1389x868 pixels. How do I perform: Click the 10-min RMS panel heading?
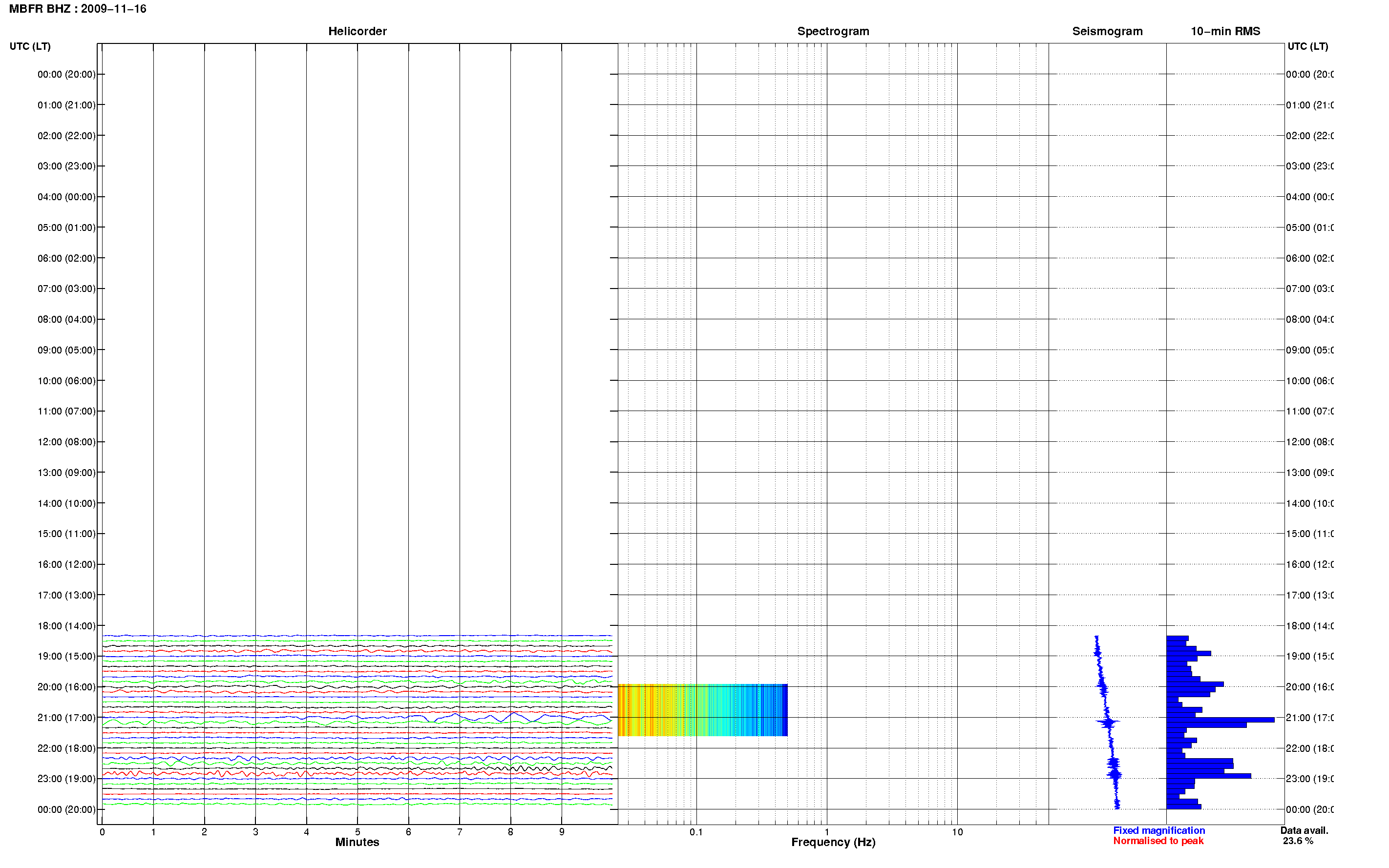(x=1225, y=31)
